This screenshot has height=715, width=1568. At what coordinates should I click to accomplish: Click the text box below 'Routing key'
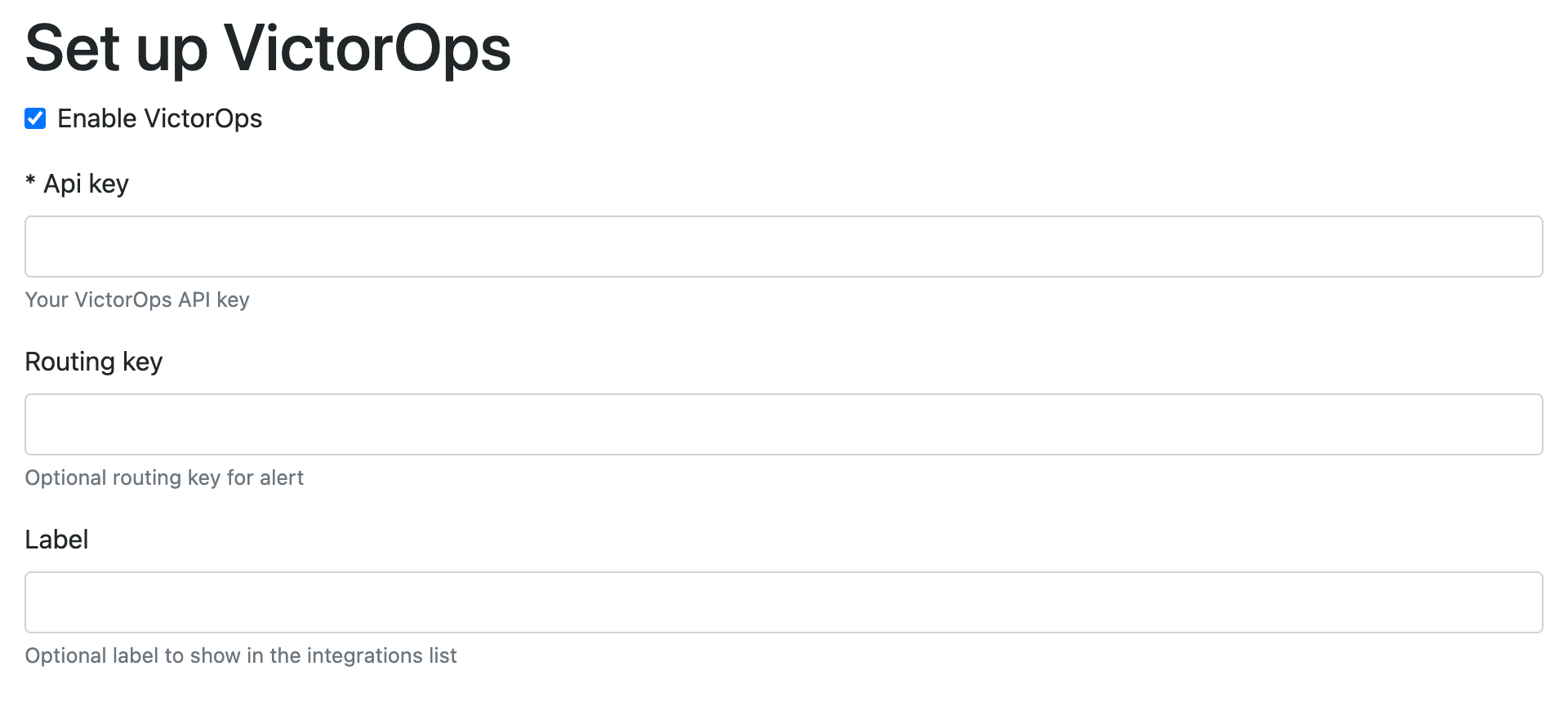point(783,424)
